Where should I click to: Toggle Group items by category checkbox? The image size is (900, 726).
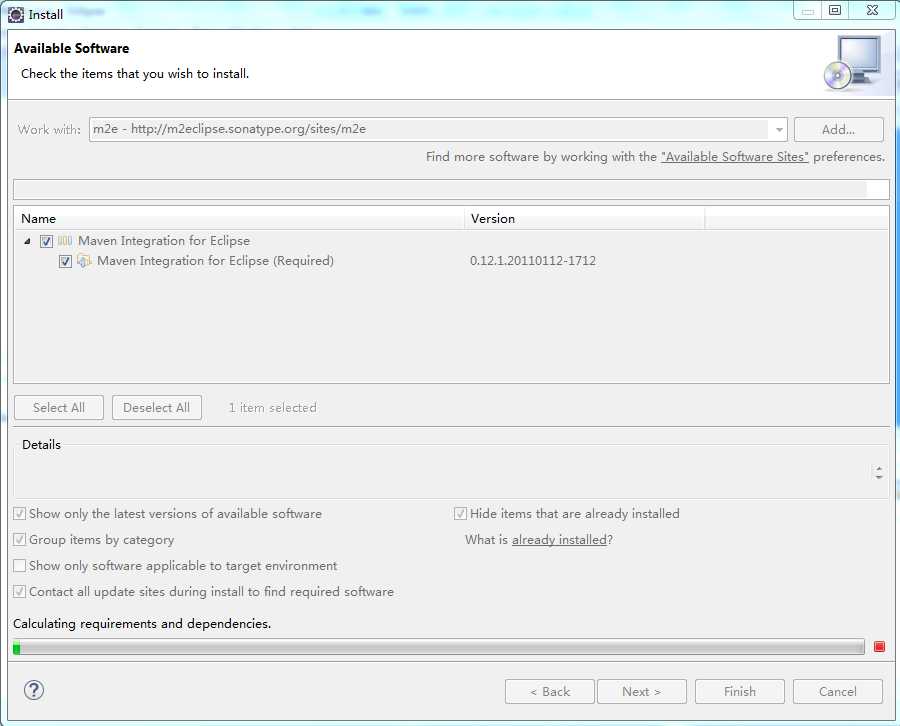[20, 539]
